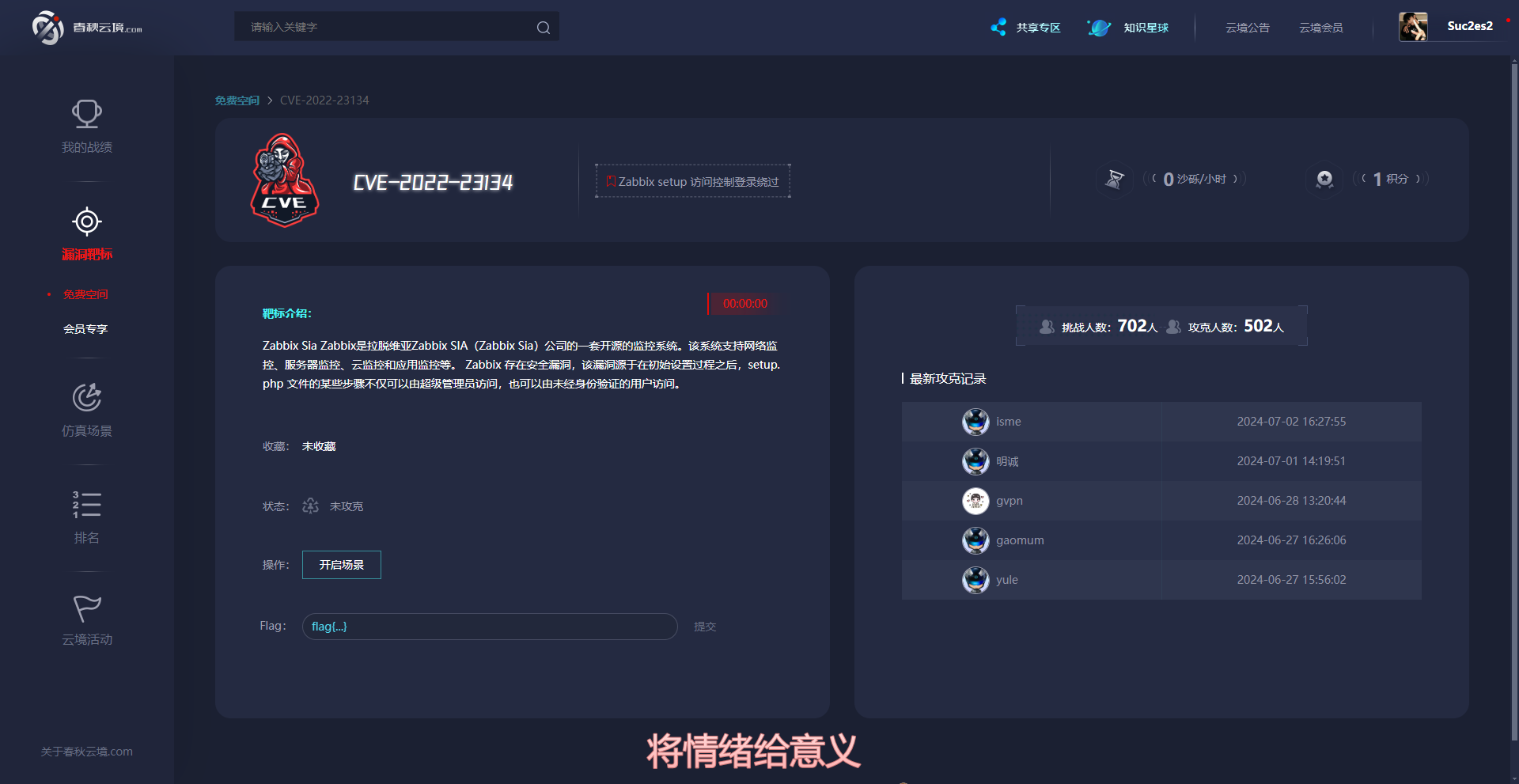Open the 排名 ranking list icon
The image size is (1519, 784).
[x=87, y=505]
